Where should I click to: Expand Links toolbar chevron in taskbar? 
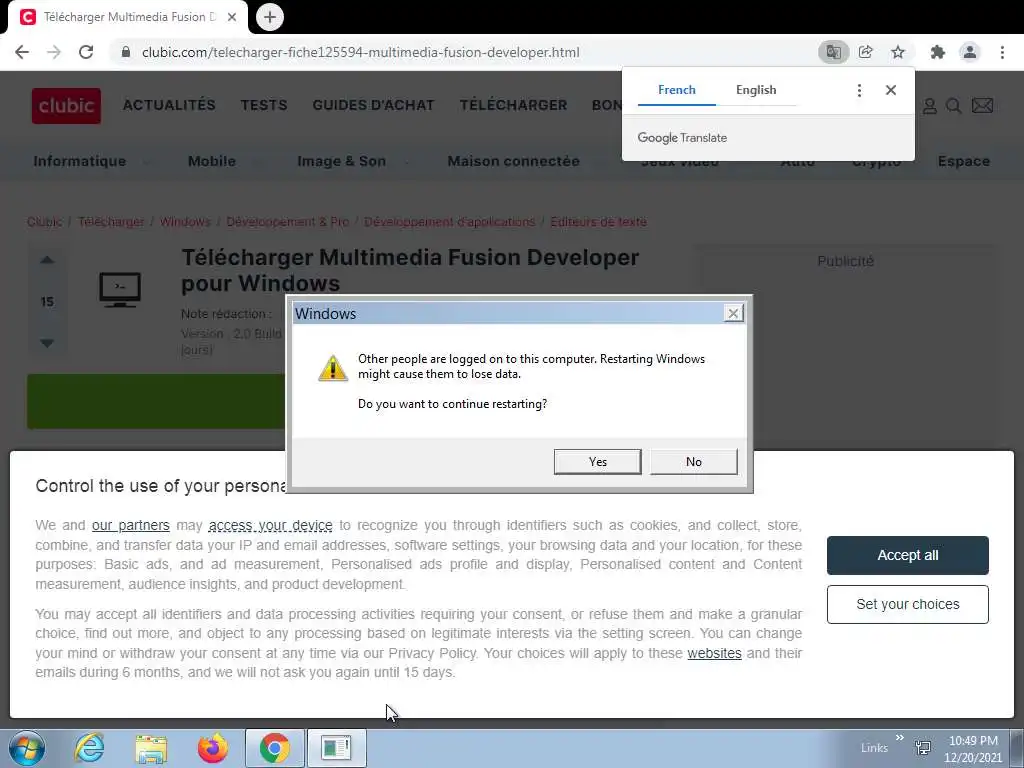coord(900,738)
